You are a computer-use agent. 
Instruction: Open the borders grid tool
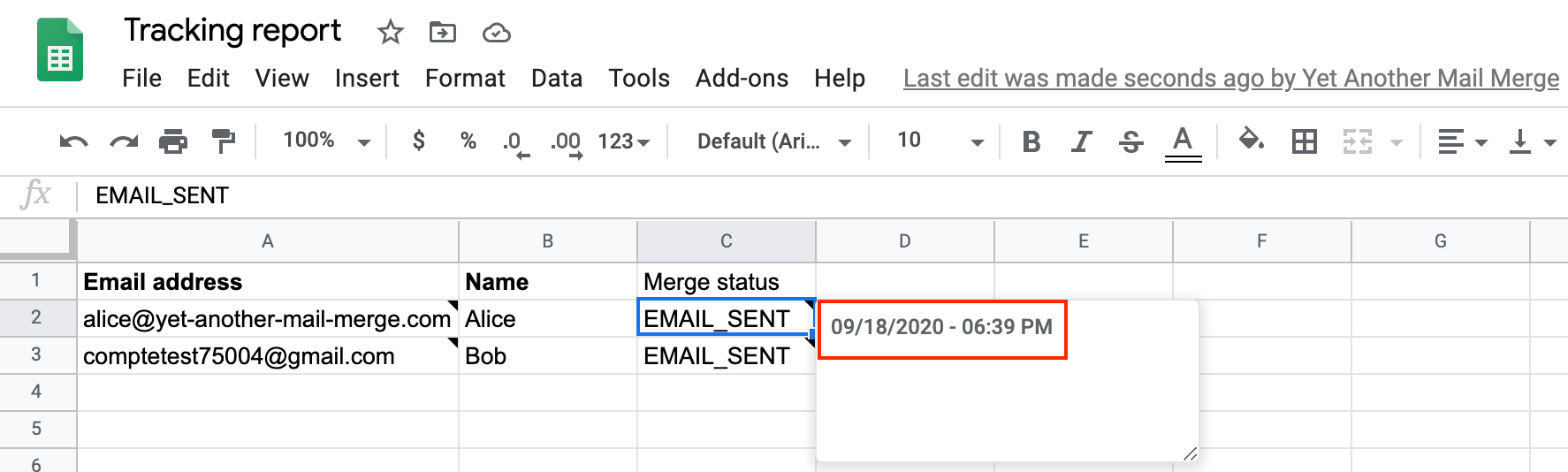(1305, 141)
